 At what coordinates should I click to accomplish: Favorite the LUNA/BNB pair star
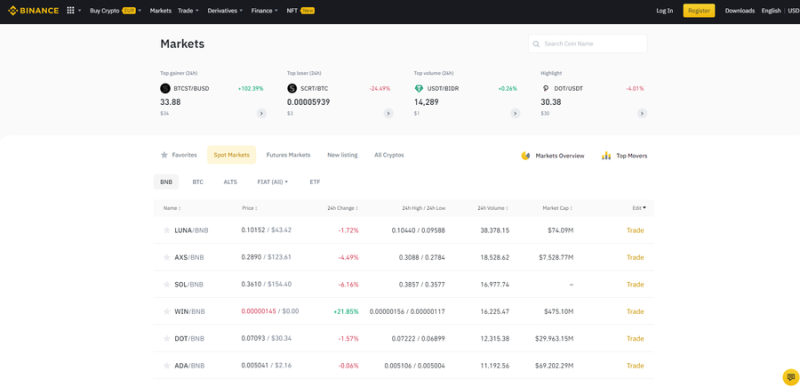click(x=166, y=230)
